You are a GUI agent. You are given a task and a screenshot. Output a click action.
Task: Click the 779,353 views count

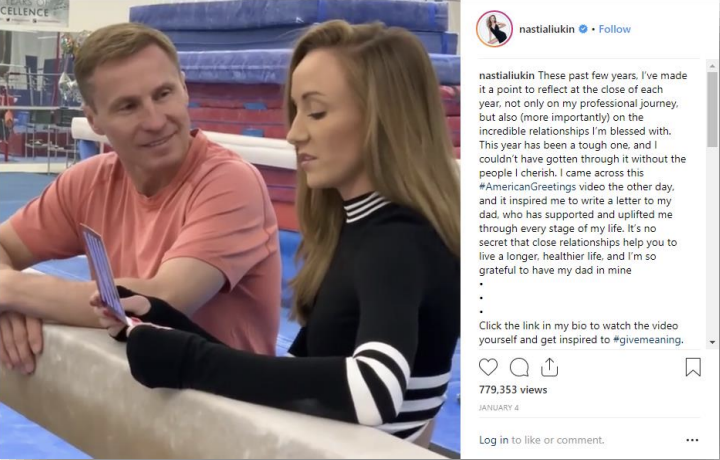513,390
